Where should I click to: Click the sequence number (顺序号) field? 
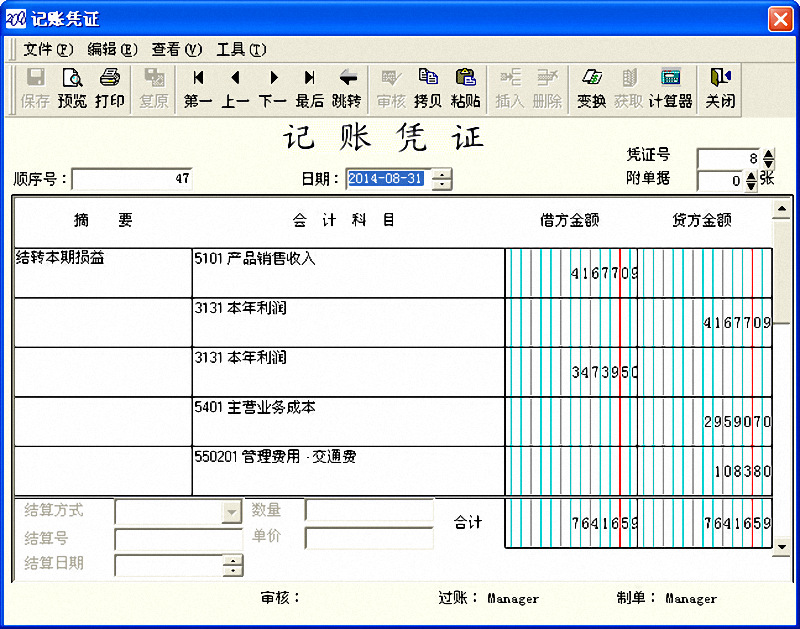pos(132,179)
